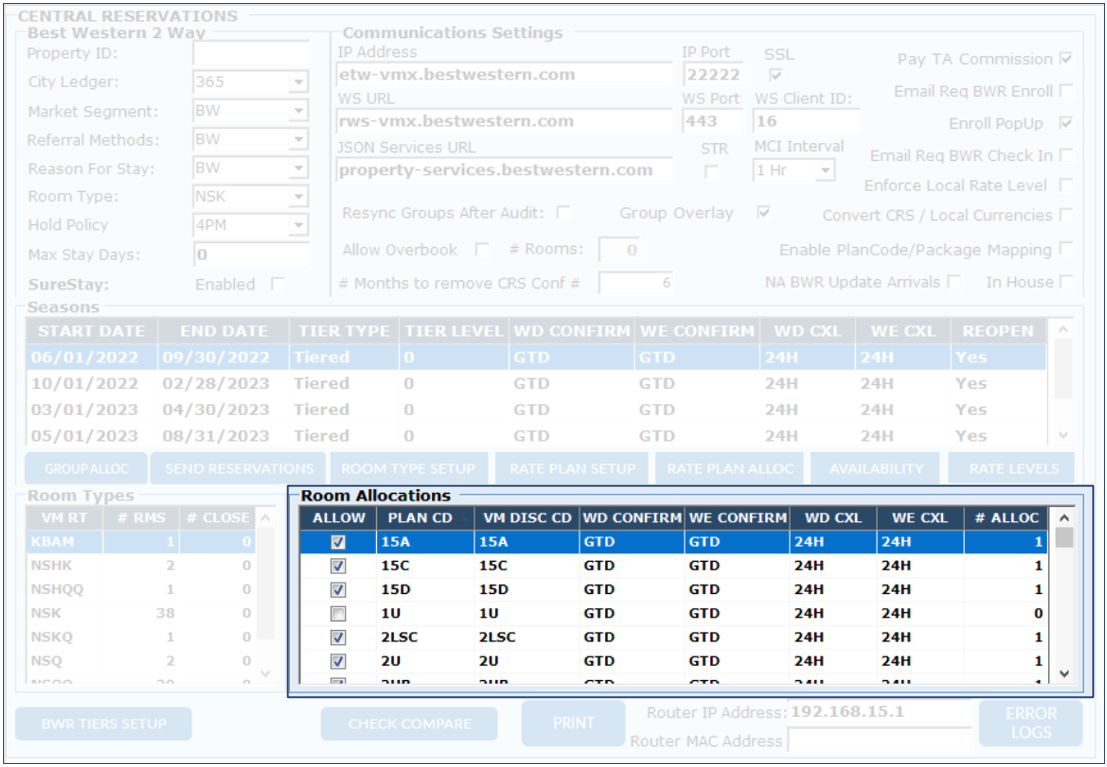Image resolution: width=1107 pixels, height=767 pixels.
Task: Toggle the SureStay Enabled checkbox
Action: (x=277, y=285)
